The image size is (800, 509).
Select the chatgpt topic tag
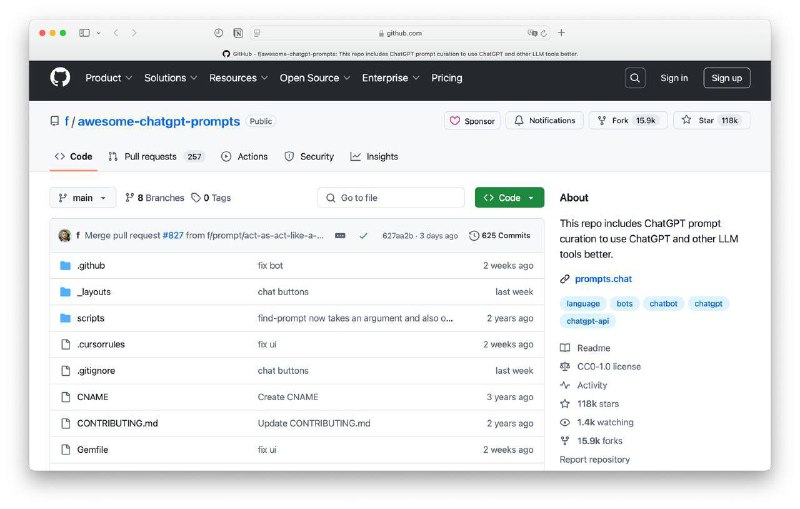pyautogui.click(x=708, y=304)
